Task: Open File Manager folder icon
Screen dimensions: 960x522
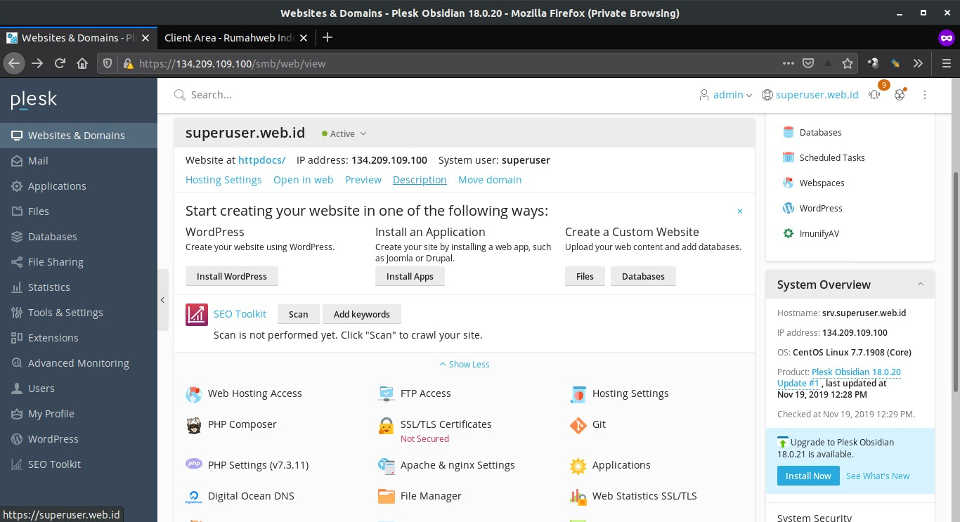Action: 386,496
